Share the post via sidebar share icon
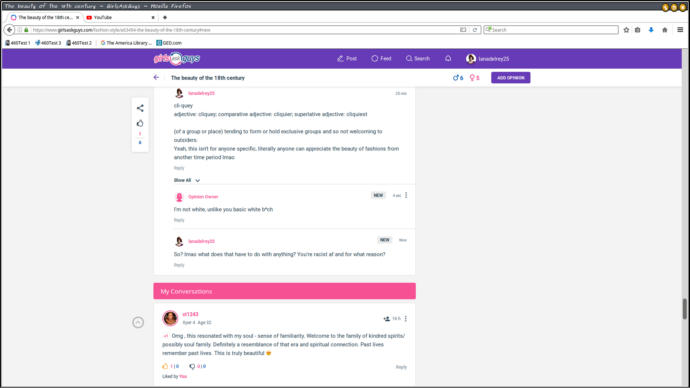The image size is (690, 388). [x=140, y=108]
